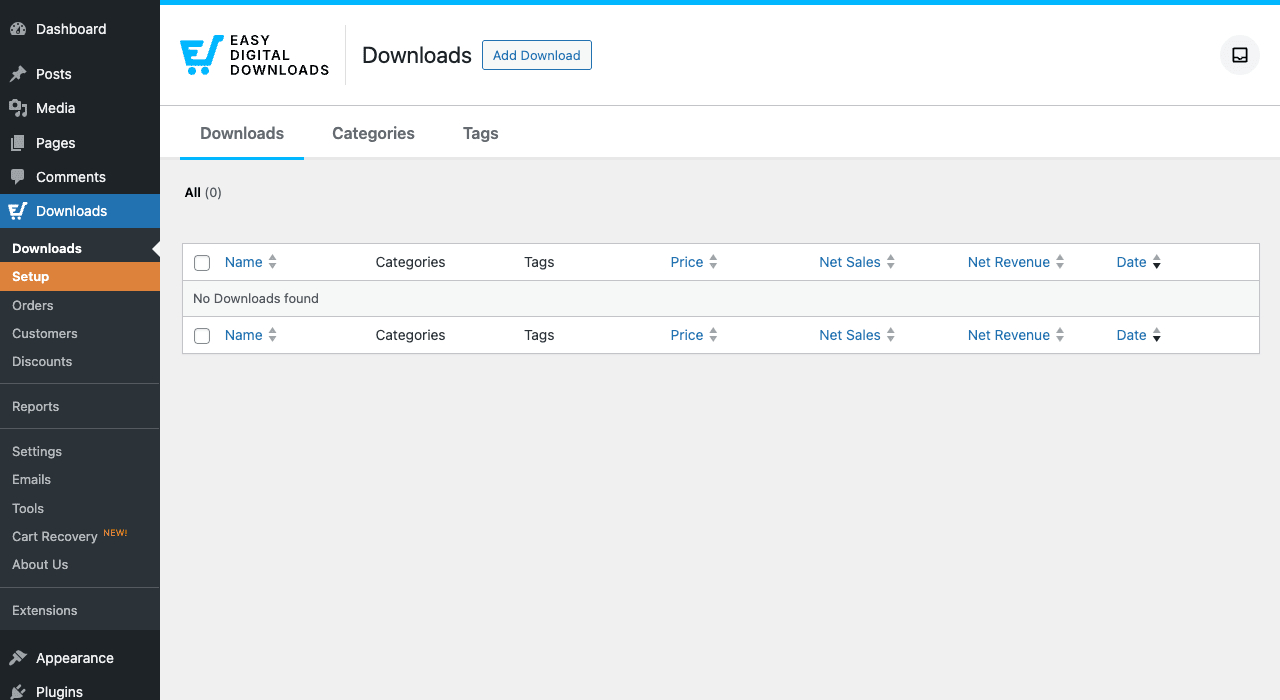Open Emails in the sidebar submenu

80,479
